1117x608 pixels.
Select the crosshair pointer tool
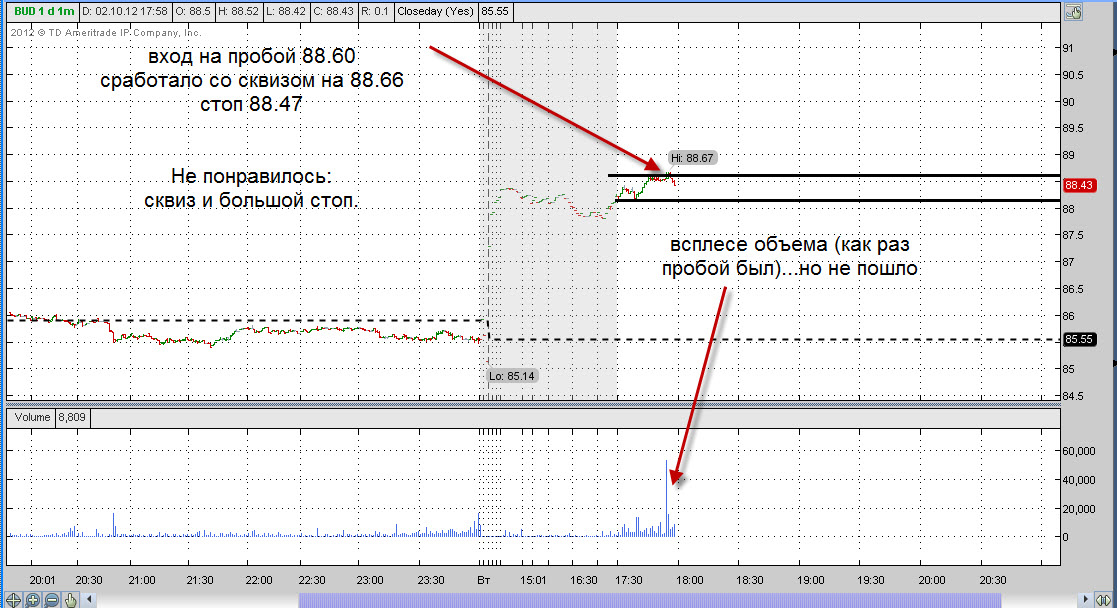click(14, 600)
